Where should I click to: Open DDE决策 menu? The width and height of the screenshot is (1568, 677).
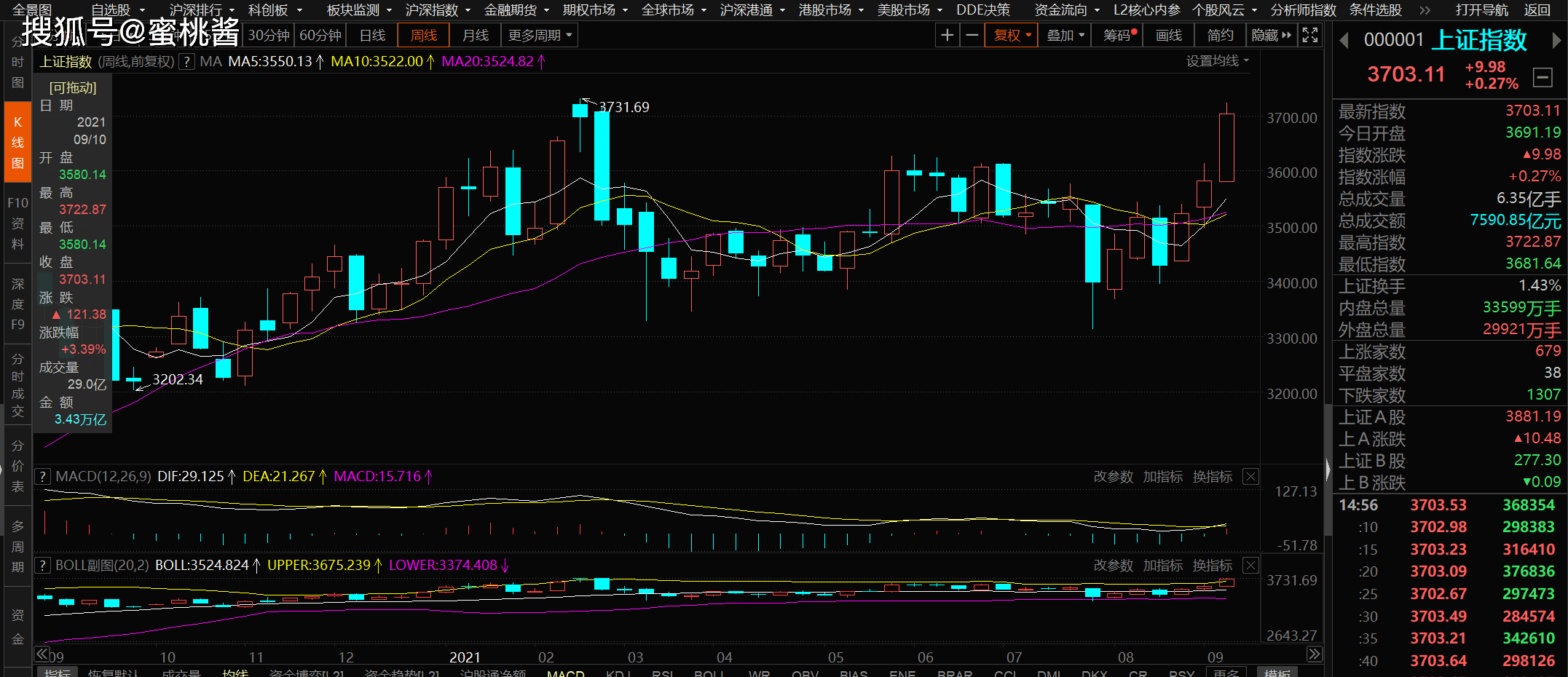point(982,10)
